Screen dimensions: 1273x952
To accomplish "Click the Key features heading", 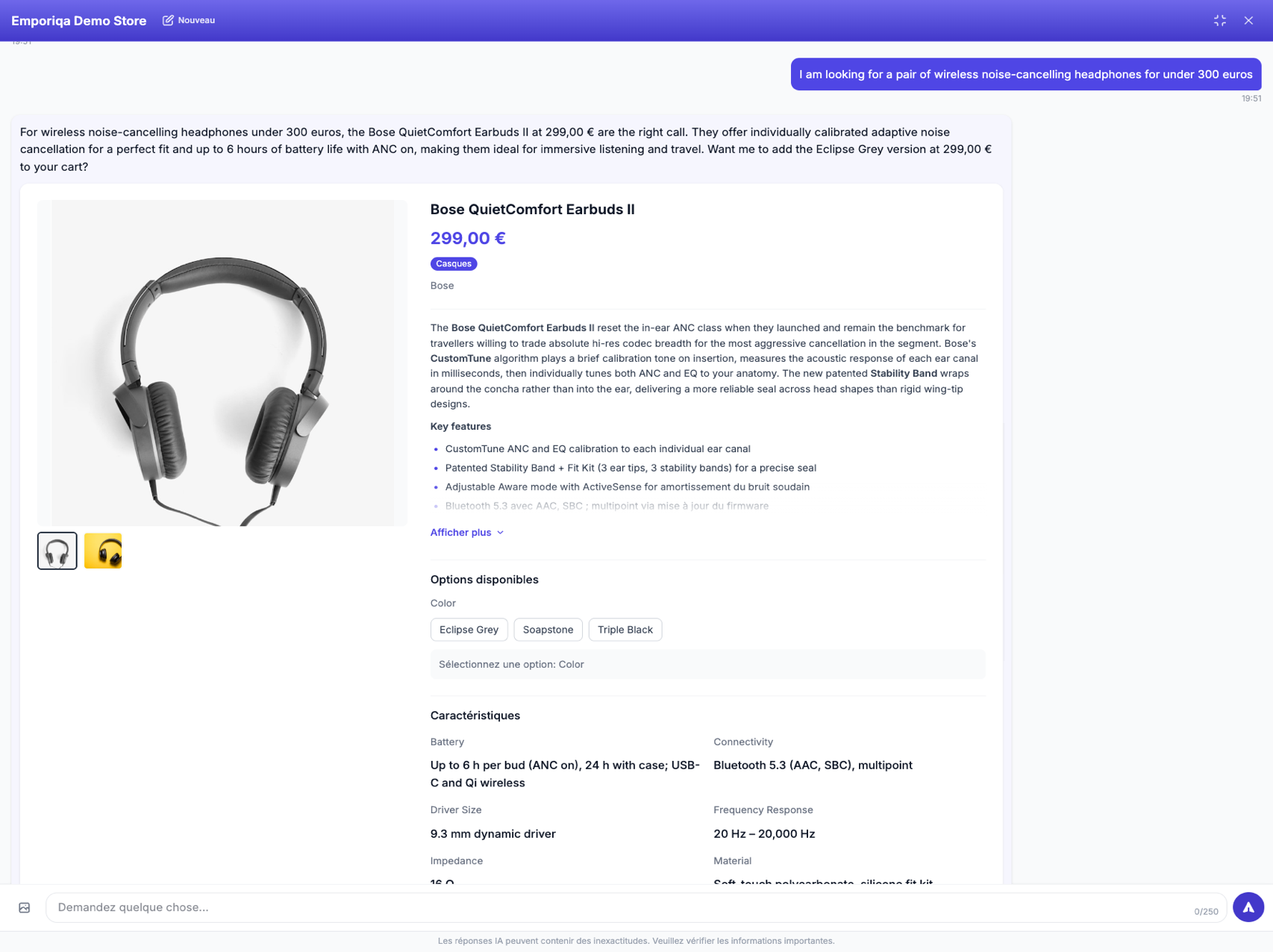I will coord(460,427).
